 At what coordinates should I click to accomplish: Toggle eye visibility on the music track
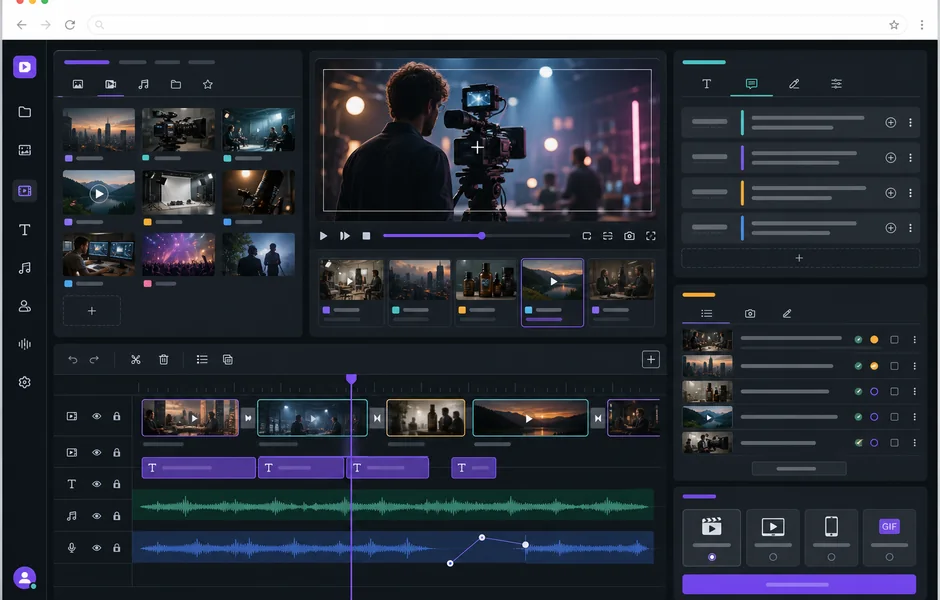pyautogui.click(x=96, y=516)
